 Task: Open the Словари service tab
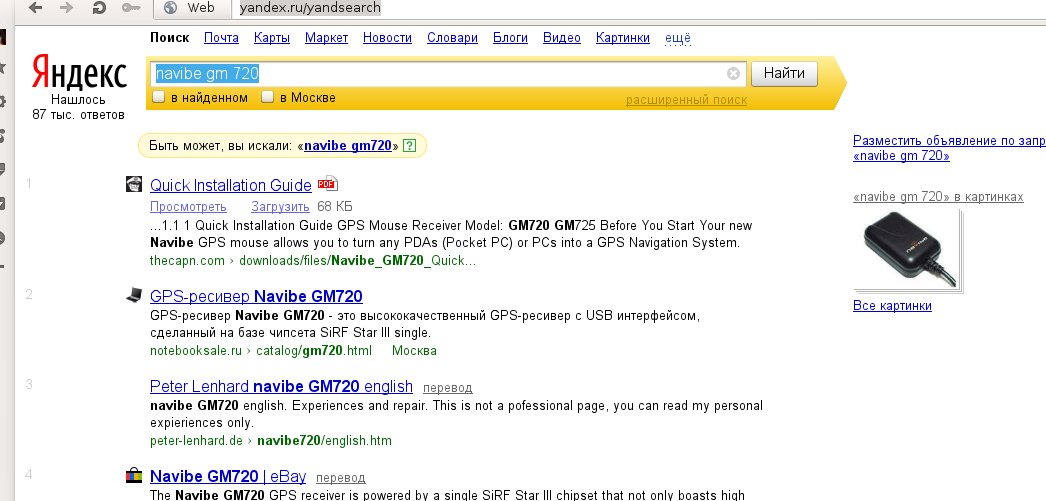tap(452, 38)
